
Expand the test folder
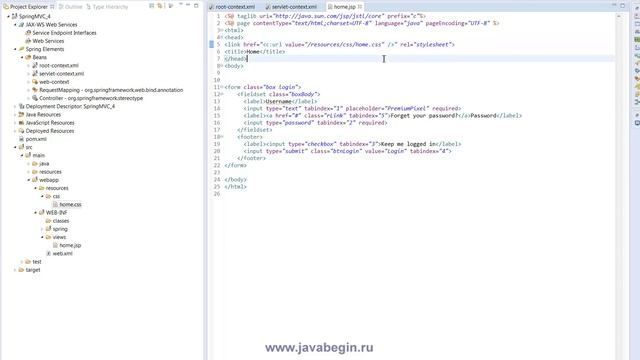click(22, 262)
